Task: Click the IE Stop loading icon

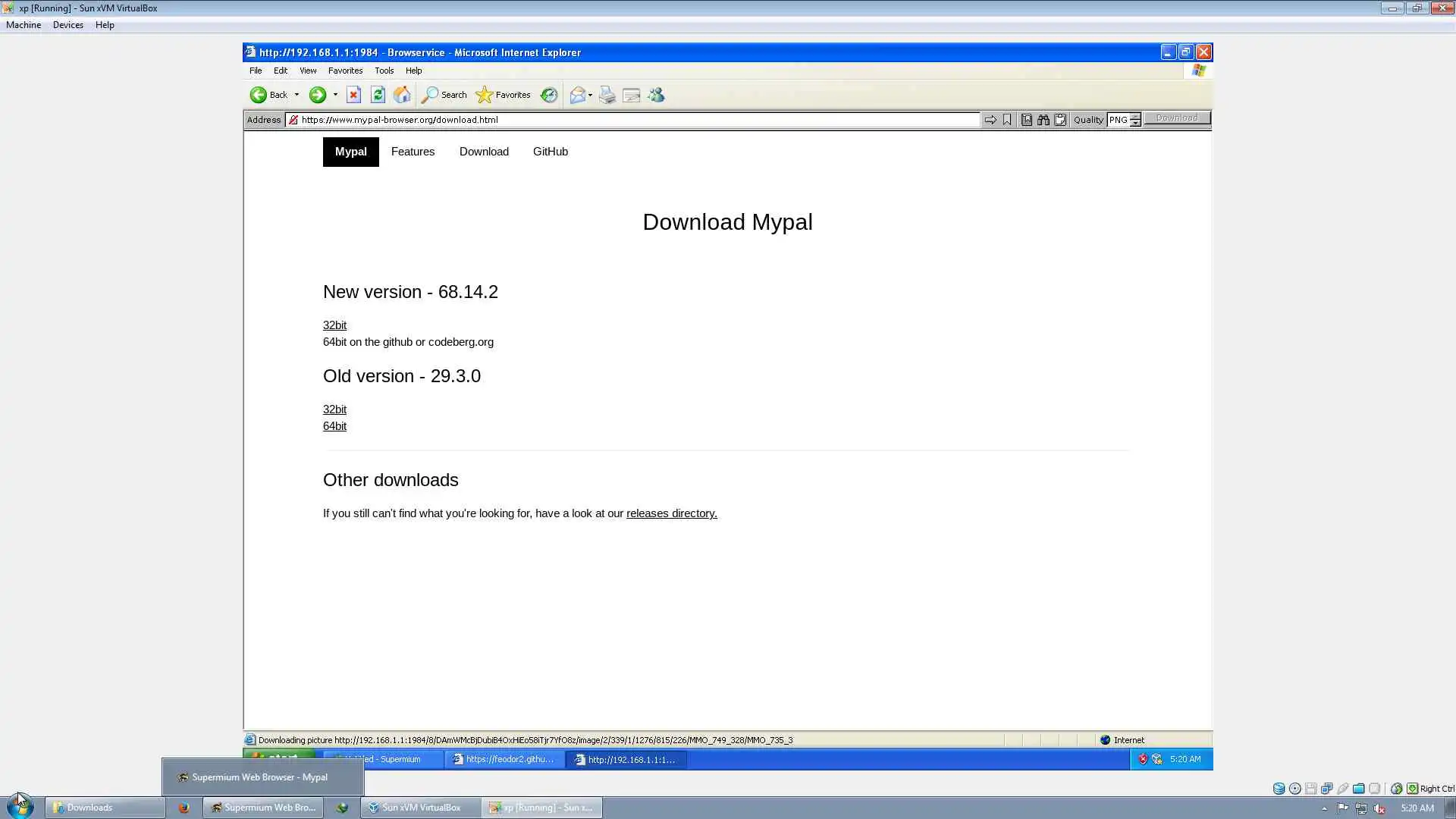Action: (x=353, y=95)
